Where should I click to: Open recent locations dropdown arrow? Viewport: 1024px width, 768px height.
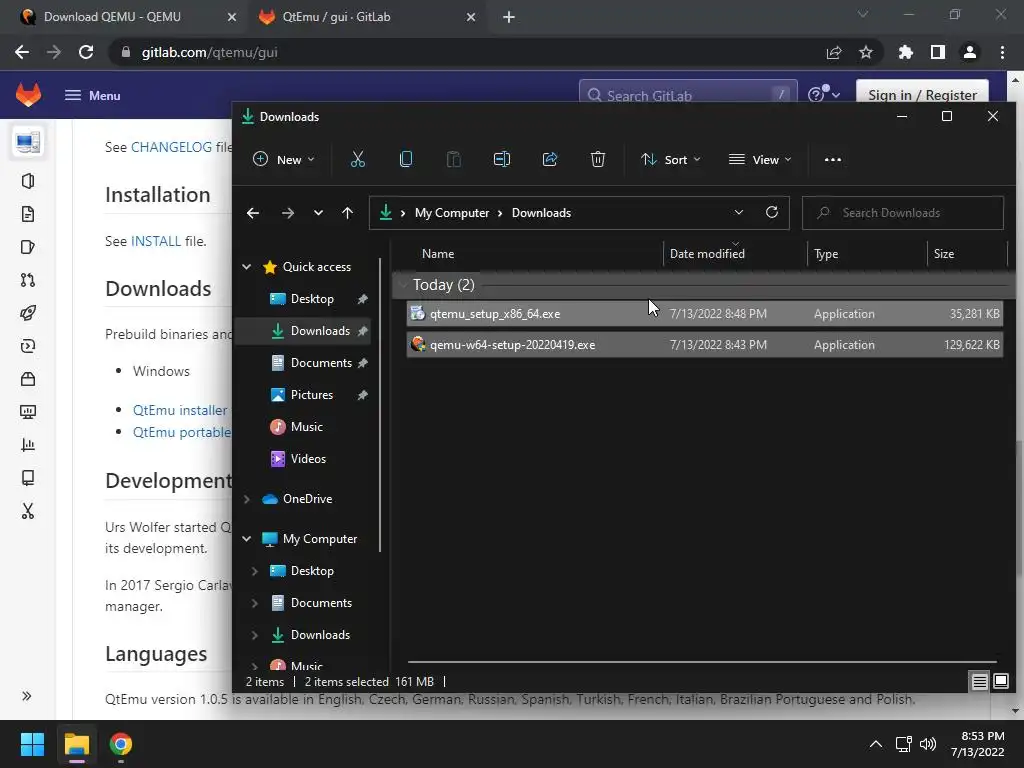tap(318, 213)
